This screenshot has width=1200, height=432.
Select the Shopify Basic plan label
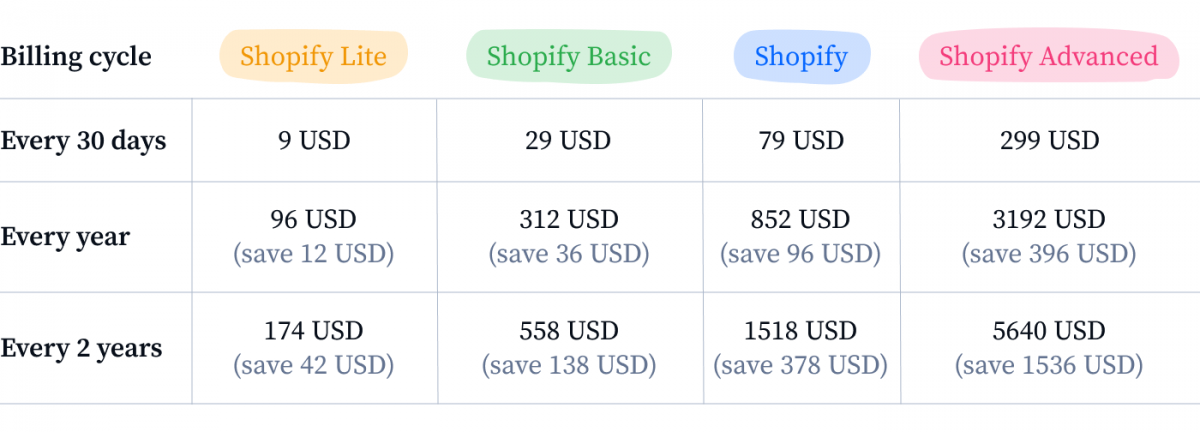568,56
